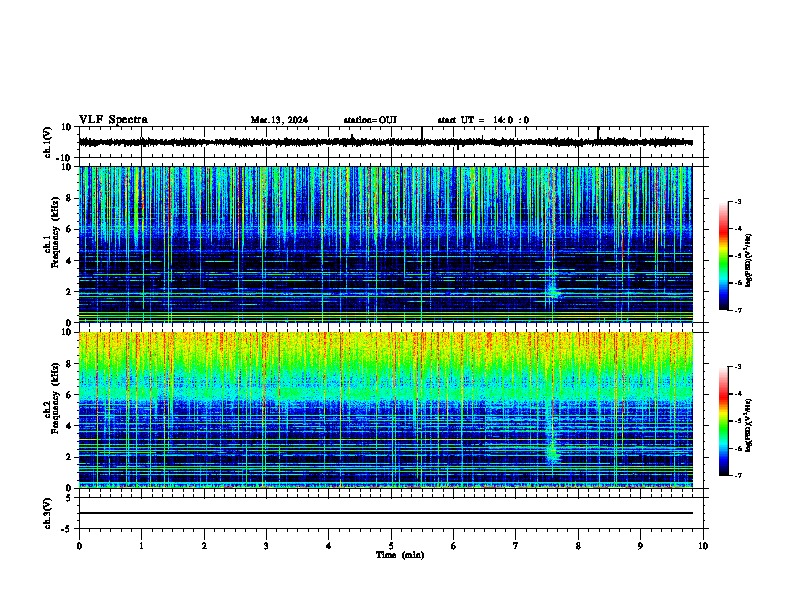Click the ch.2 spectrogram color scale bar

click(x=723, y=421)
